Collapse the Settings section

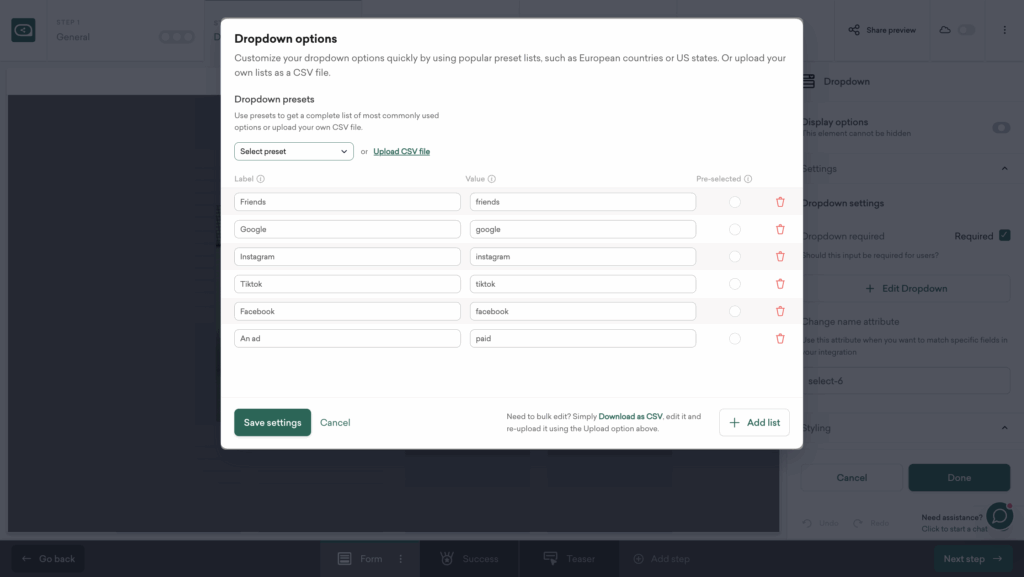coord(1005,168)
